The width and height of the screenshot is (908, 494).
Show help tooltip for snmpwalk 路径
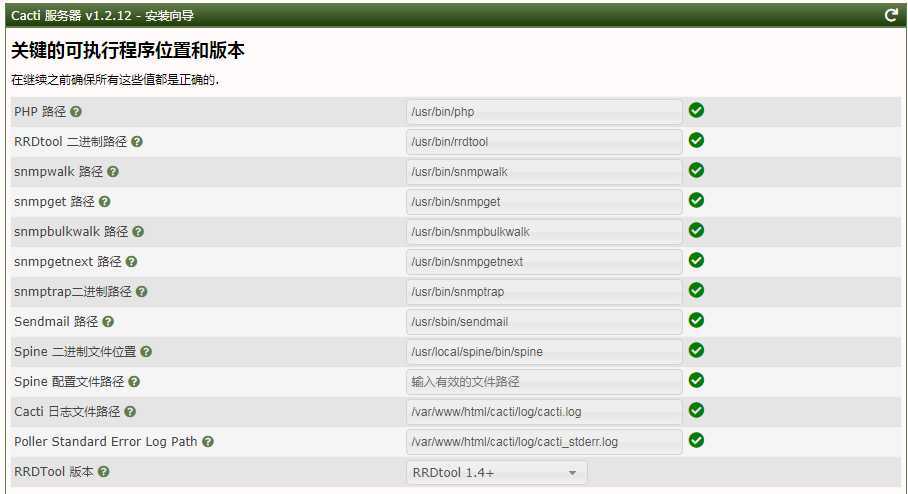pos(113,171)
